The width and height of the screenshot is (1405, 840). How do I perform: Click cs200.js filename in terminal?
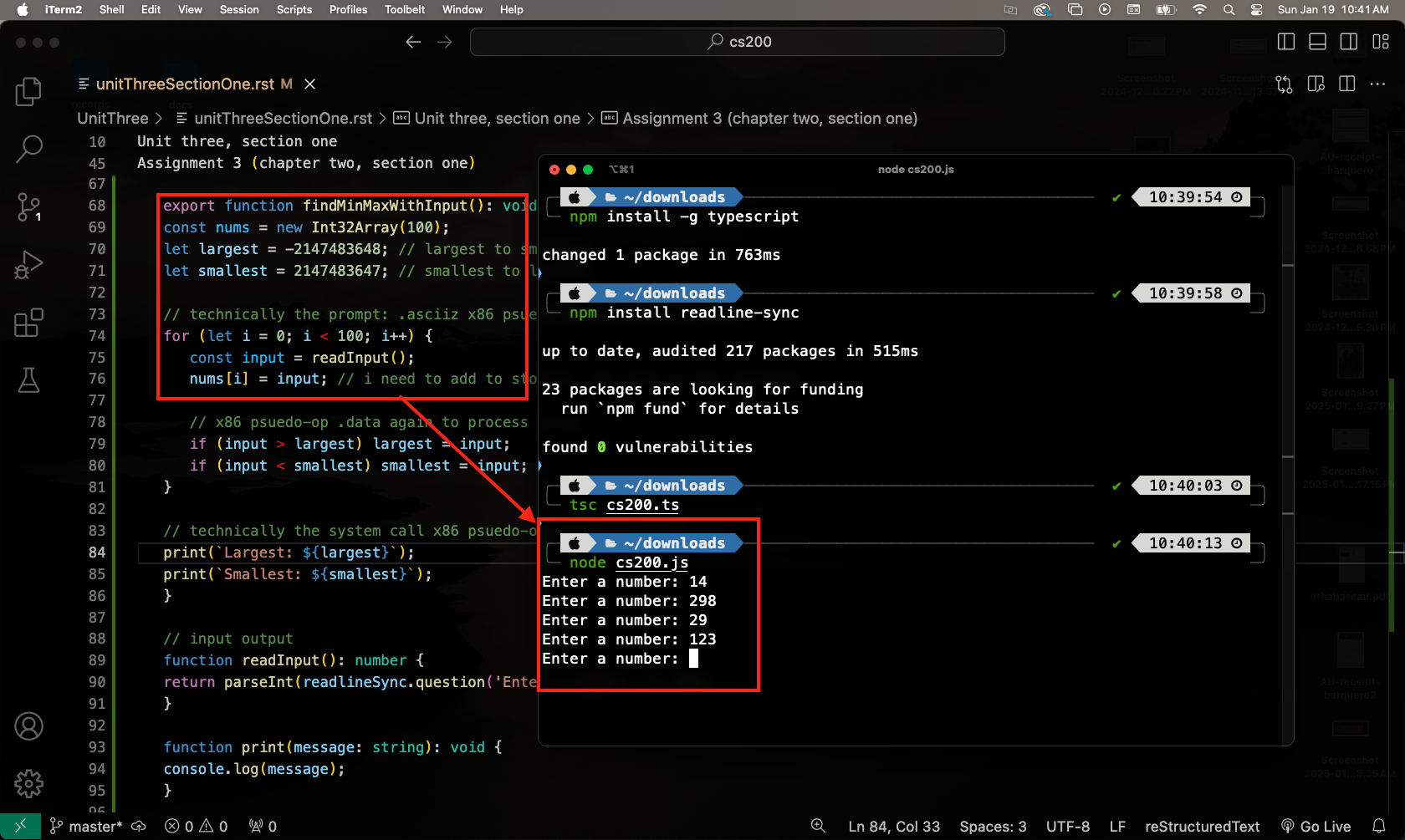[651, 563]
